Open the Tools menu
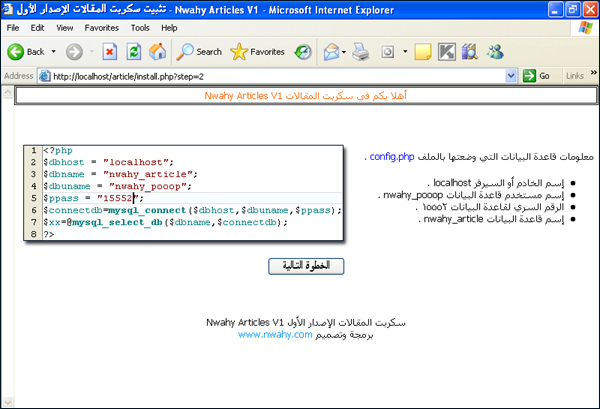 coord(140,28)
